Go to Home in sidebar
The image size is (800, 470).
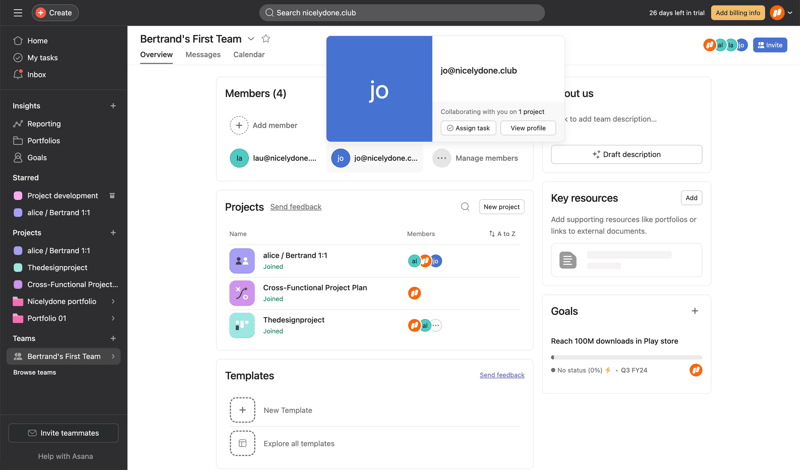pos(37,41)
